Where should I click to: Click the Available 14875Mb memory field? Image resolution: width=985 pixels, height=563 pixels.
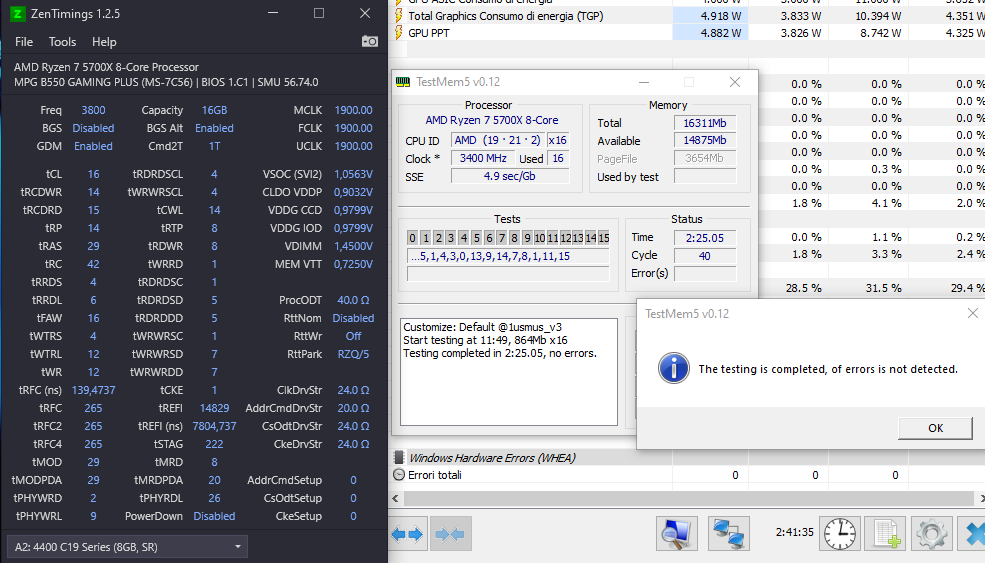[705, 140]
